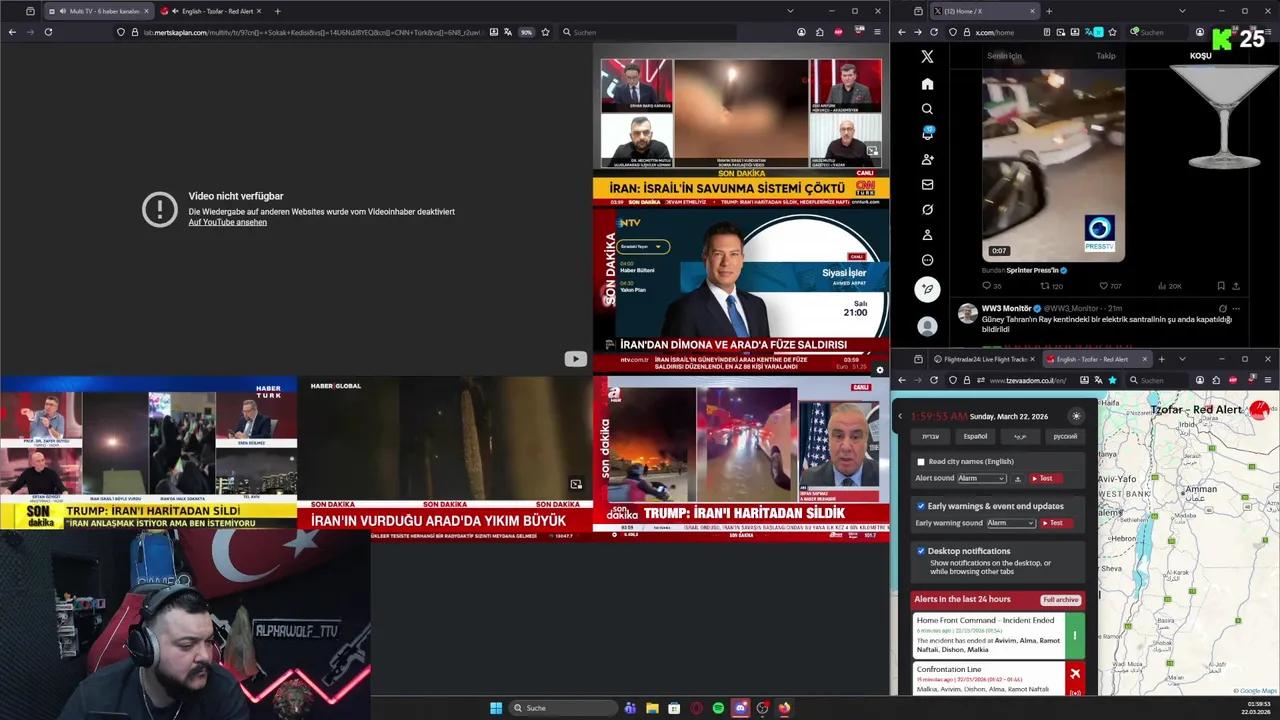Image resolution: width=1280 pixels, height=720 pixels.
Task: Play the Sprinter Press video thumbnail
Action: [1053, 165]
